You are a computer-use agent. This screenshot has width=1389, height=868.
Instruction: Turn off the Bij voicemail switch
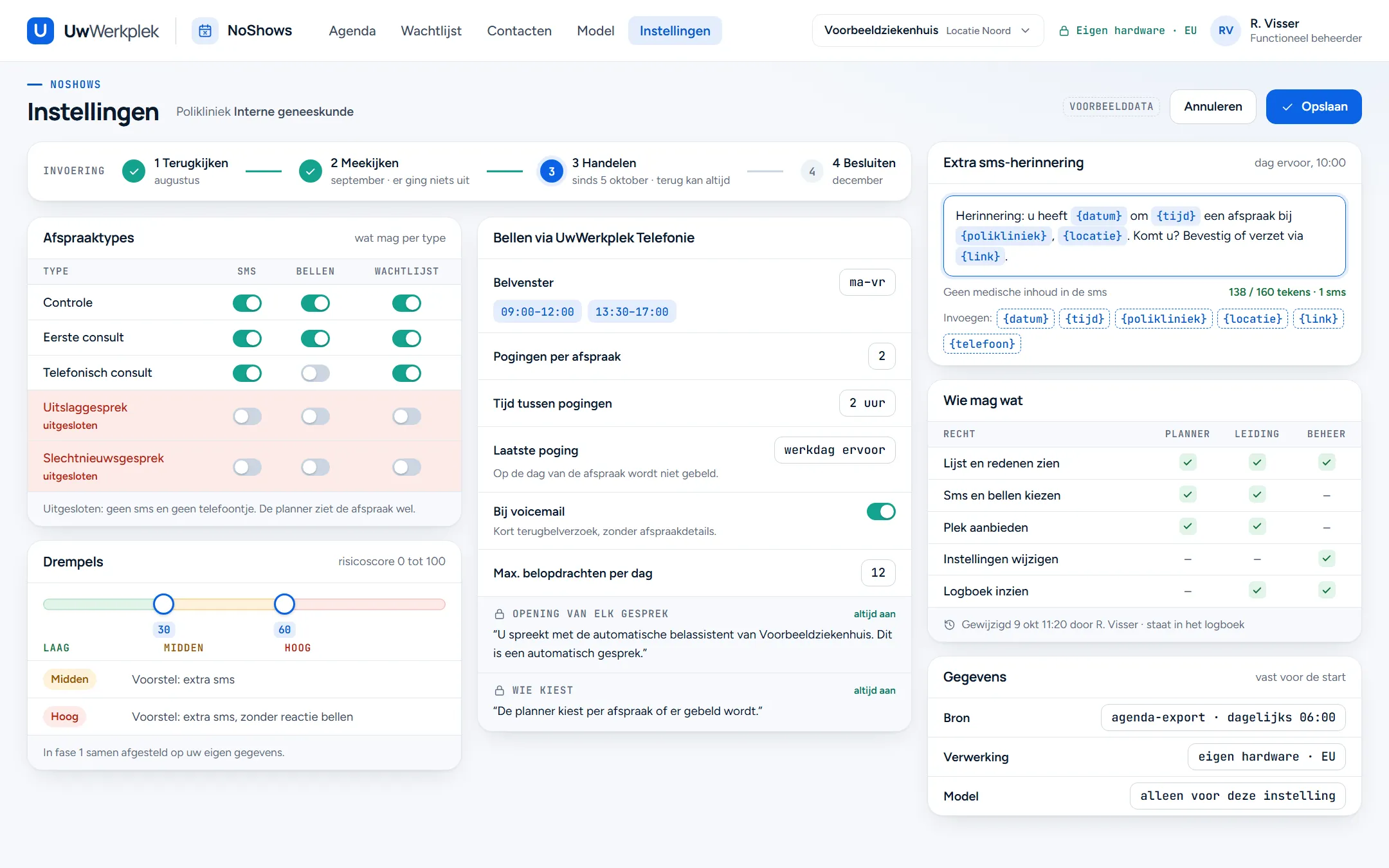click(881, 512)
